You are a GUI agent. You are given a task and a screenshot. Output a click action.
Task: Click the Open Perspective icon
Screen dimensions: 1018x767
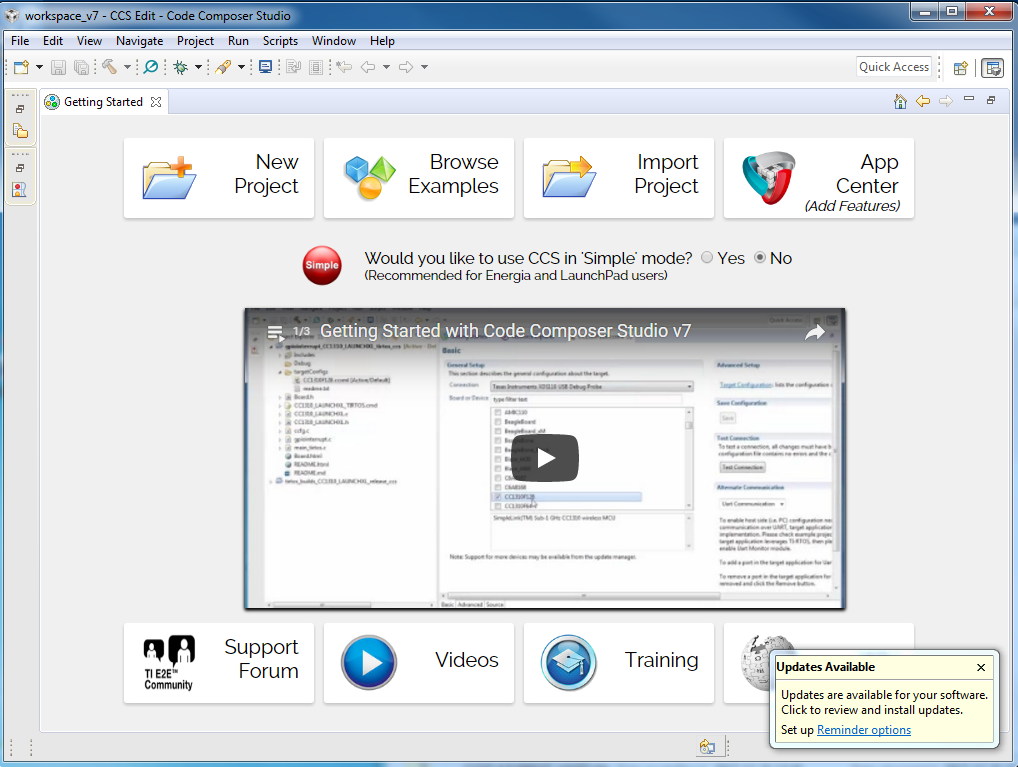pyautogui.click(x=961, y=68)
